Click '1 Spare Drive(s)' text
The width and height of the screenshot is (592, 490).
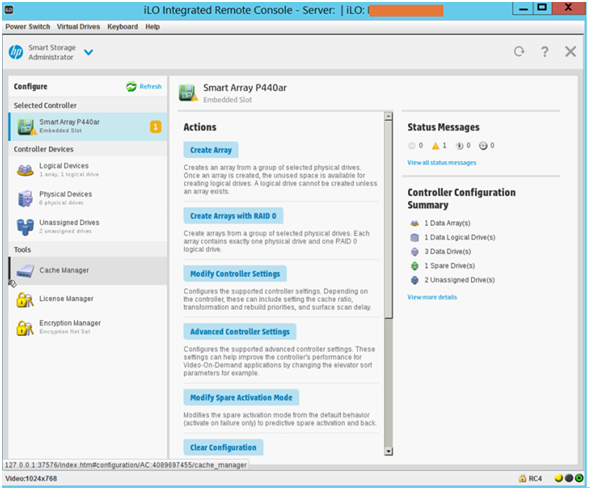point(450,266)
